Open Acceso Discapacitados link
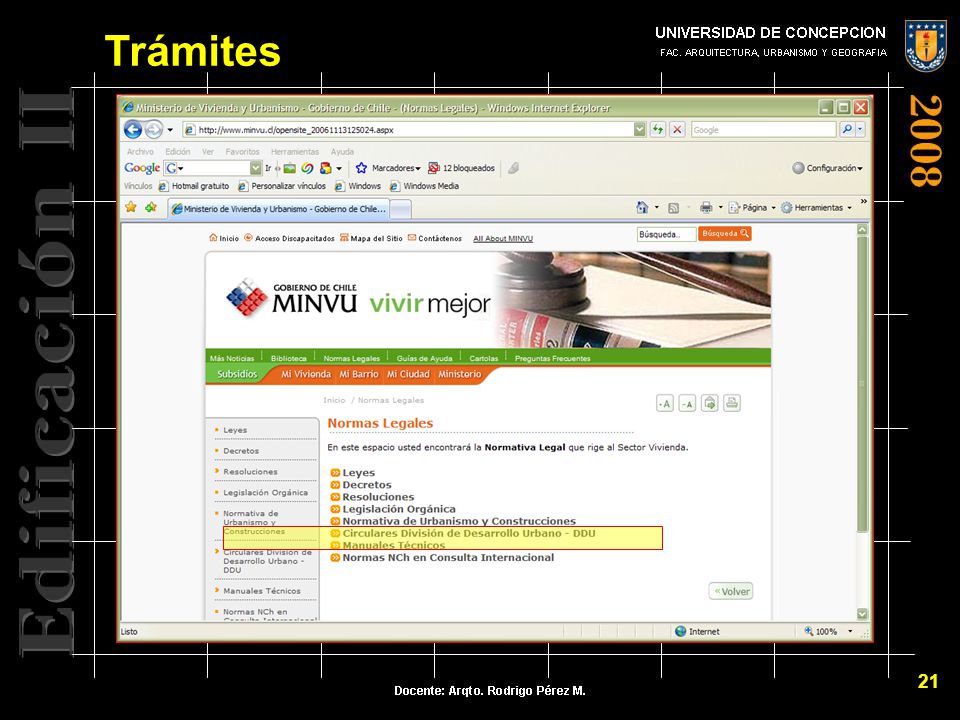 [x=289, y=238]
